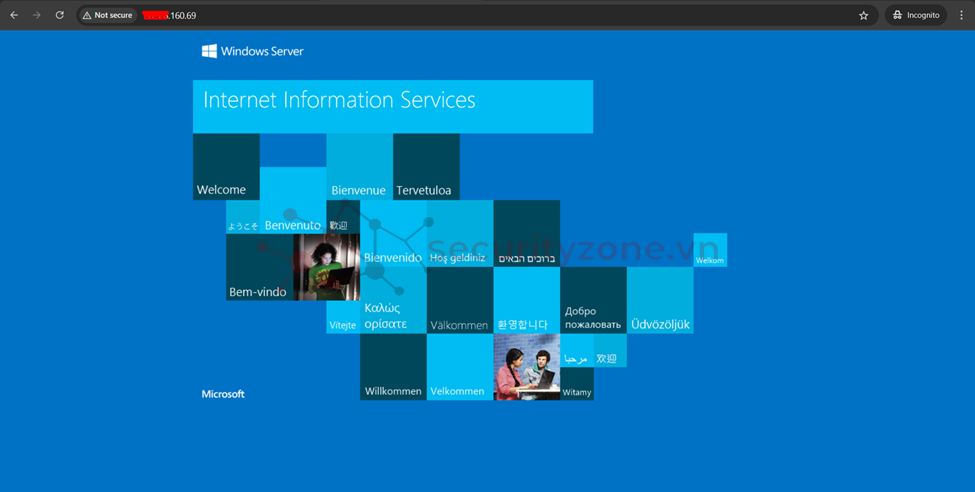This screenshot has height=492, width=975.
Task: Click the Benvenuto tile
Action: point(293,200)
